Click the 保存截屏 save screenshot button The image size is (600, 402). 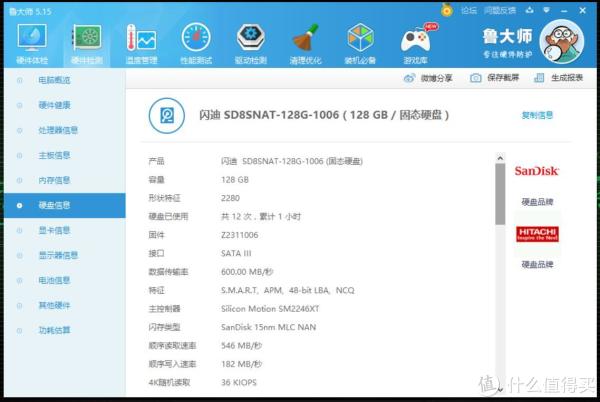point(494,78)
